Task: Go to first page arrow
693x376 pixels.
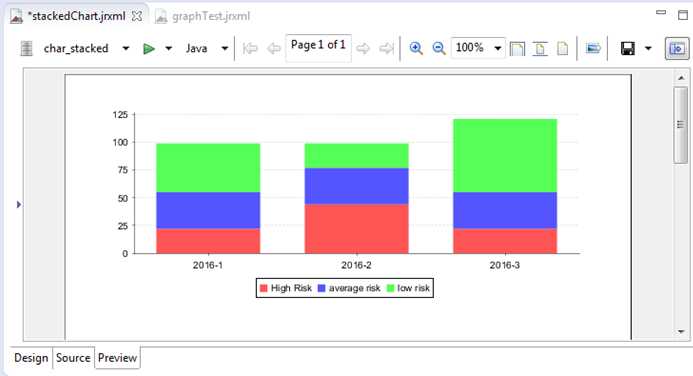Action: (x=250, y=48)
